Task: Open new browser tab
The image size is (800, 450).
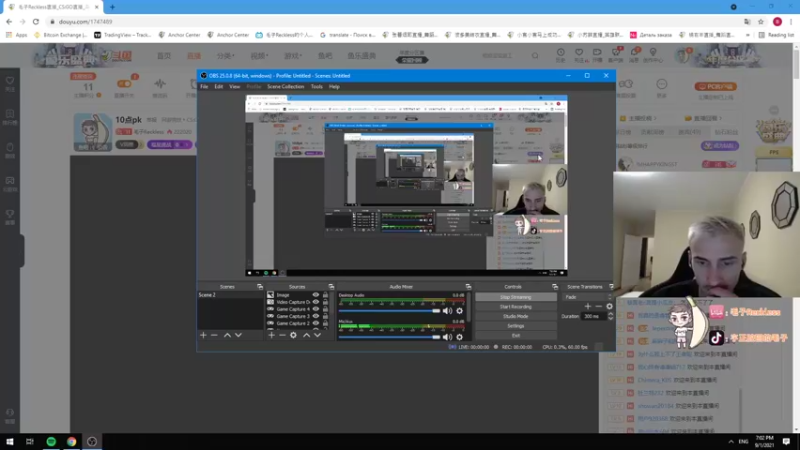Action: (112, 7)
